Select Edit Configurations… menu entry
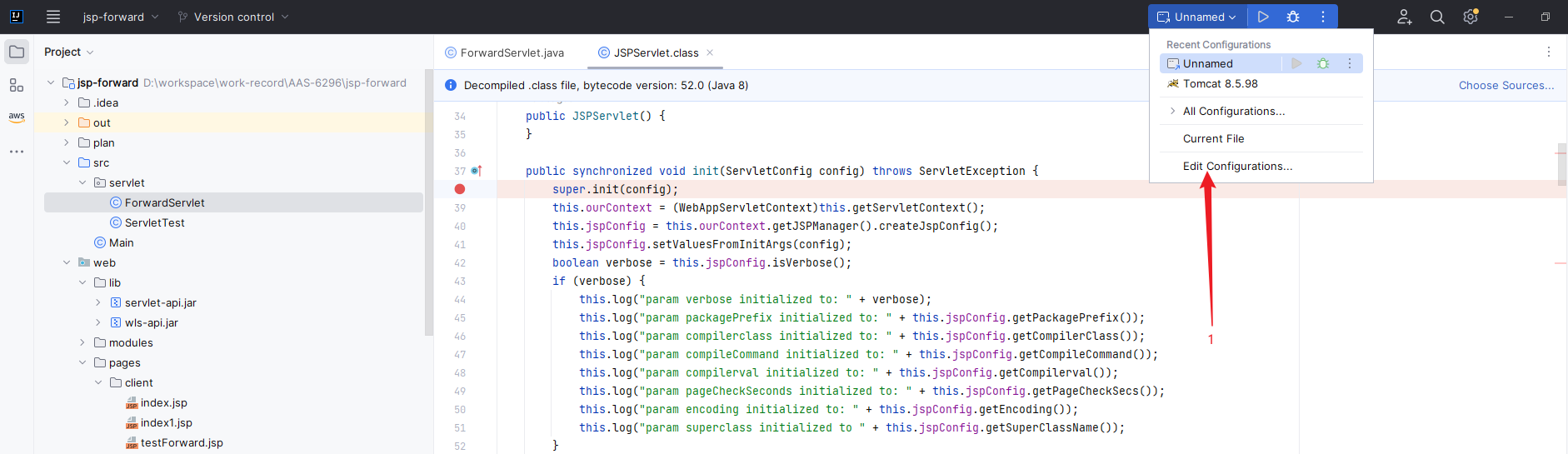 (1237, 166)
